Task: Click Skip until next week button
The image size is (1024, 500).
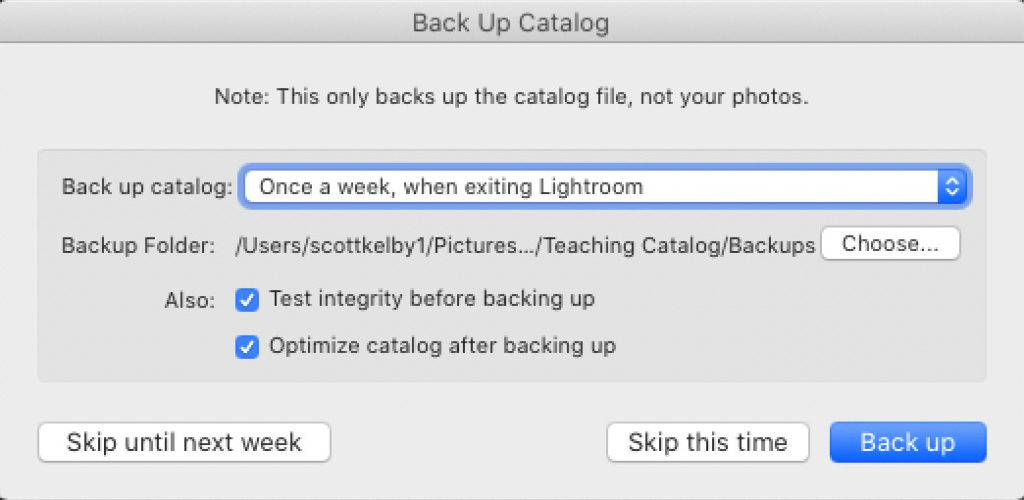Action: 184,443
